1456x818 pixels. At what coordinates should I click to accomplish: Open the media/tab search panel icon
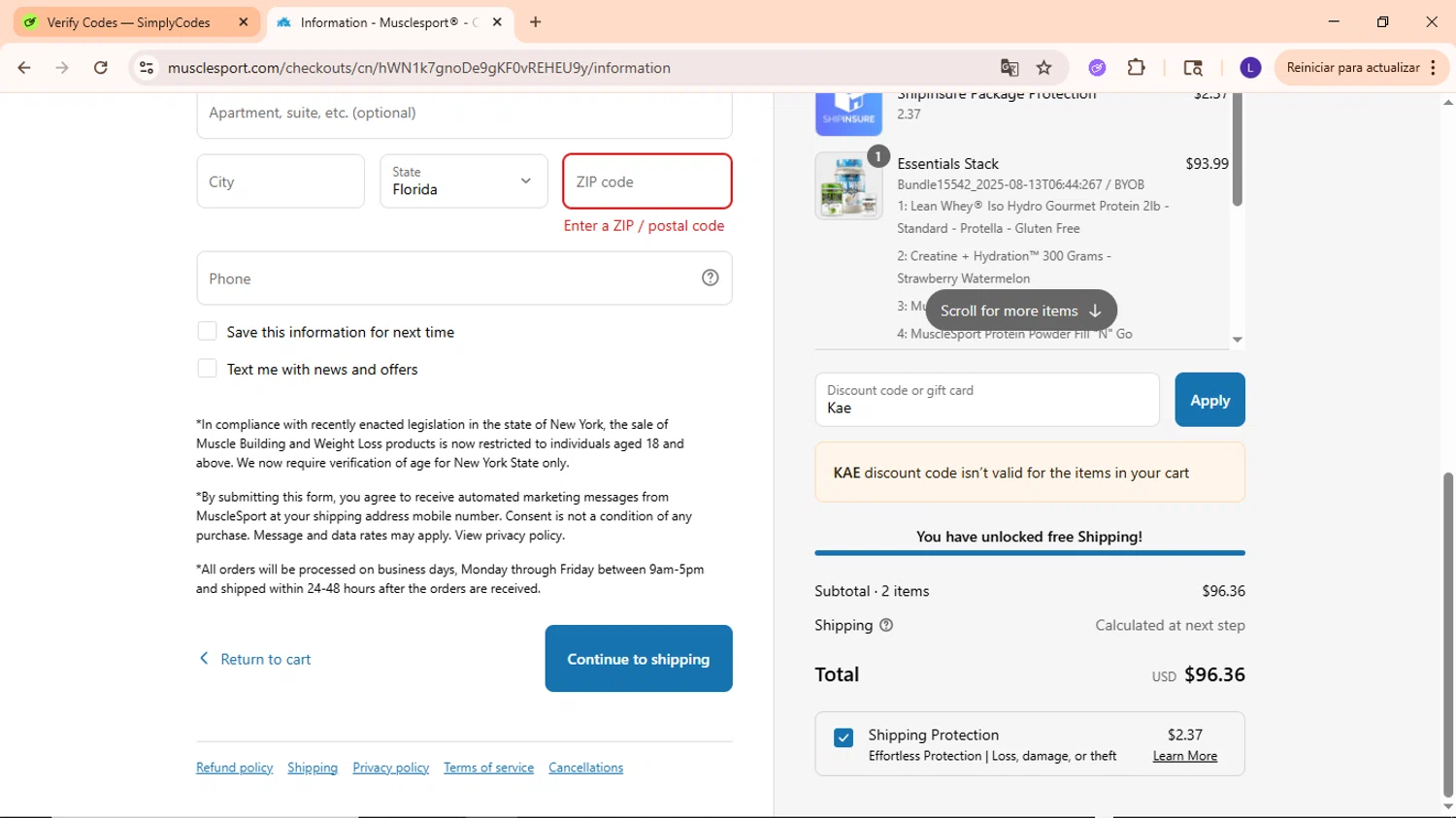click(x=1193, y=68)
